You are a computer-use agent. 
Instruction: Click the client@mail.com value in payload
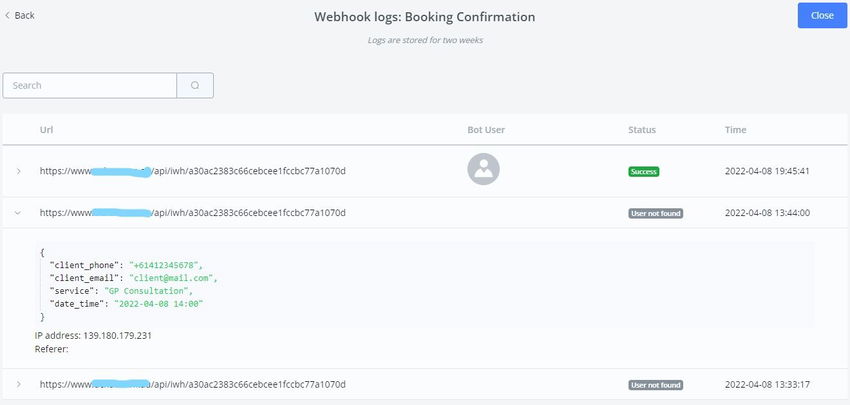click(x=172, y=277)
